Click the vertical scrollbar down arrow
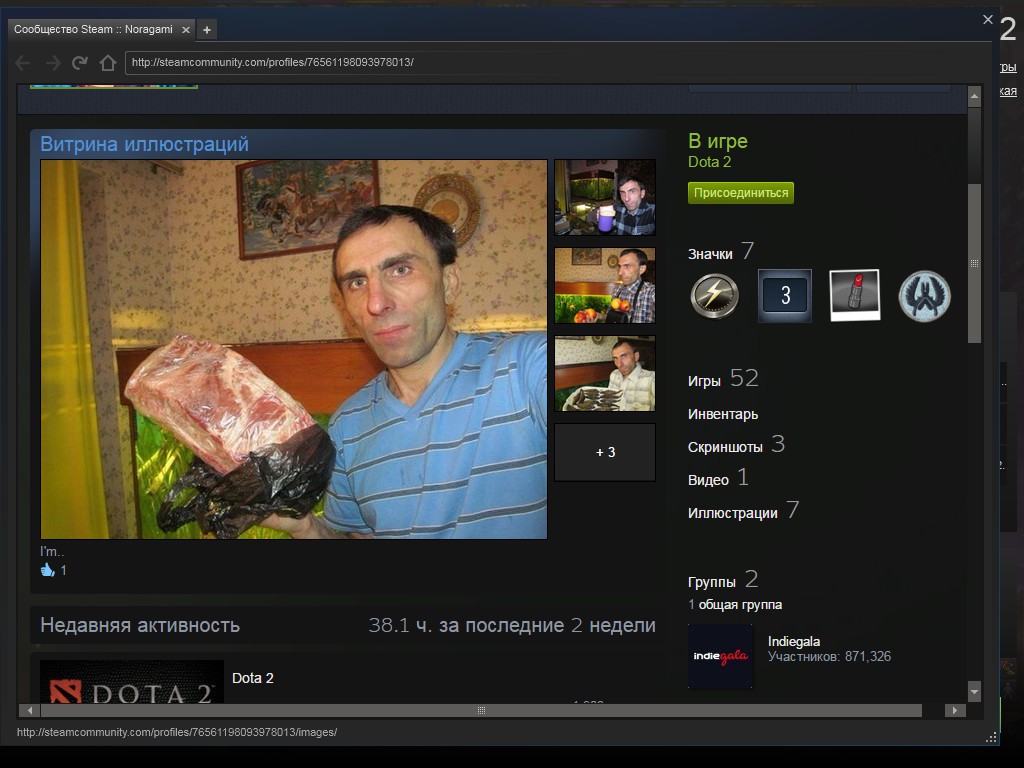 click(974, 691)
